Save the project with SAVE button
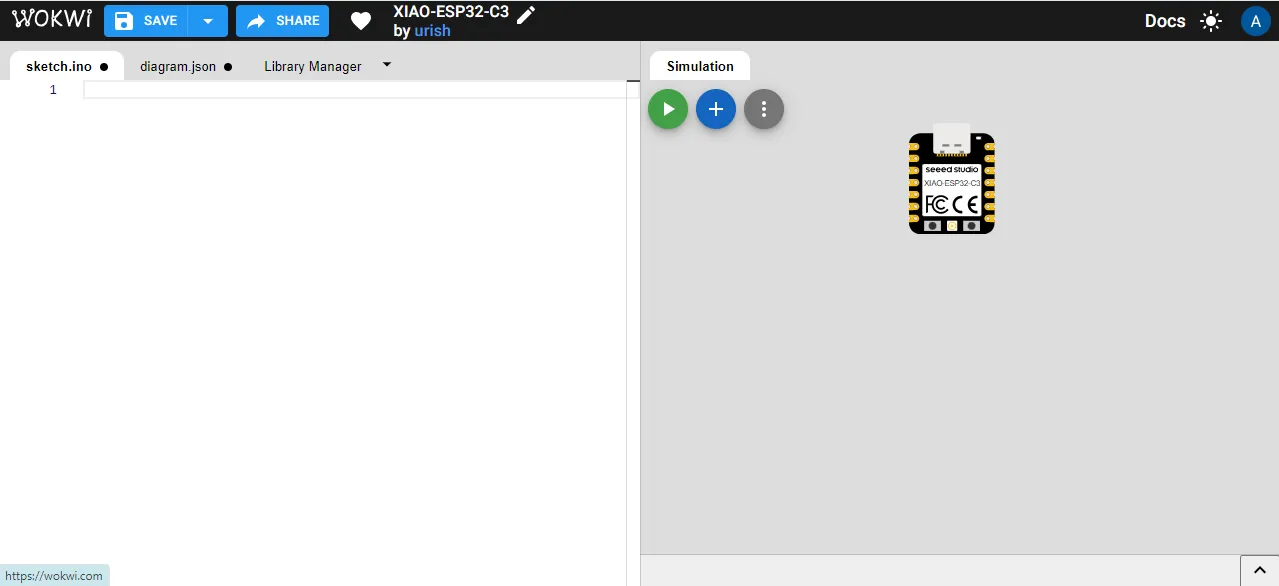The image size is (1279, 586). pos(146,21)
